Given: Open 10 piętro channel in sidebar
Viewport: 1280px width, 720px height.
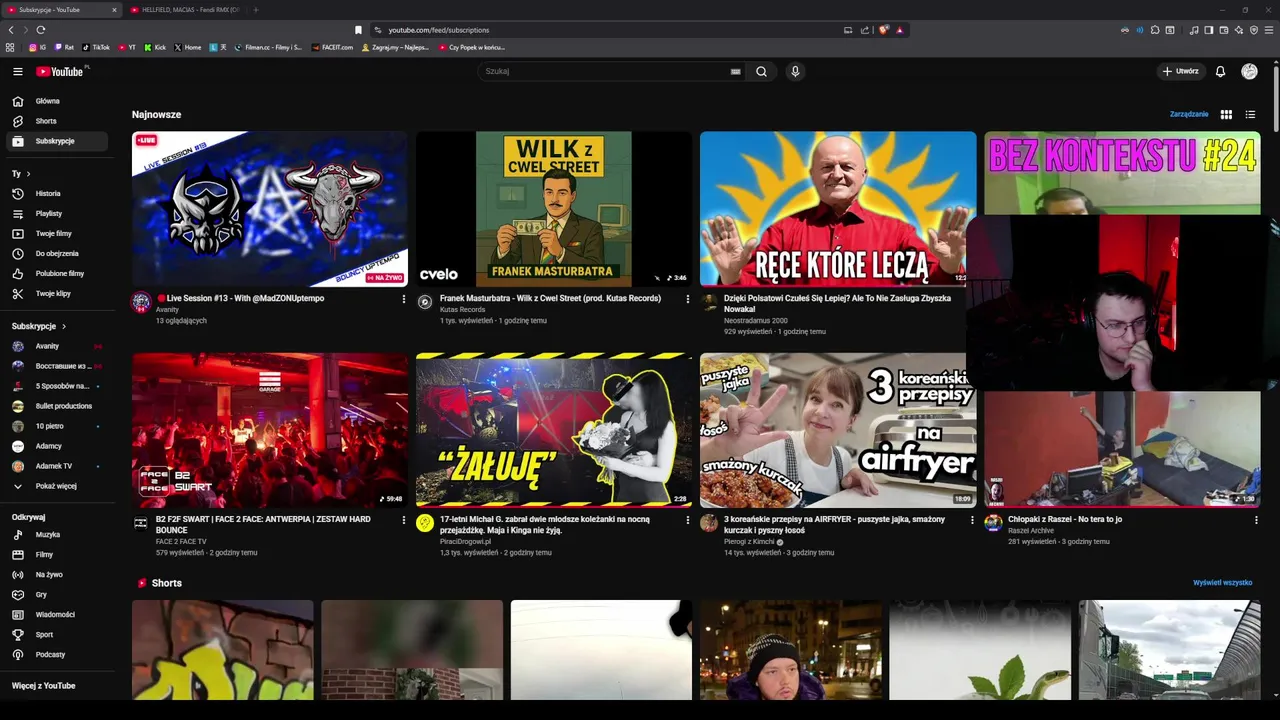Looking at the screenshot, I should 58,426.
